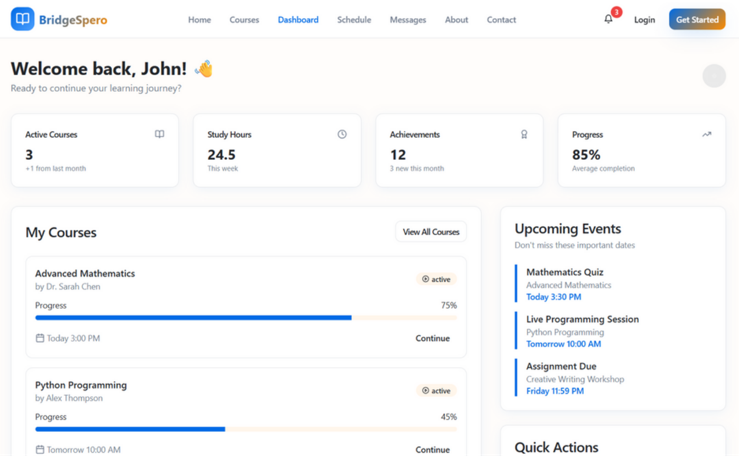The height and width of the screenshot is (476, 739).
Task: Click the round avatar at top right
Action: tap(713, 76)
